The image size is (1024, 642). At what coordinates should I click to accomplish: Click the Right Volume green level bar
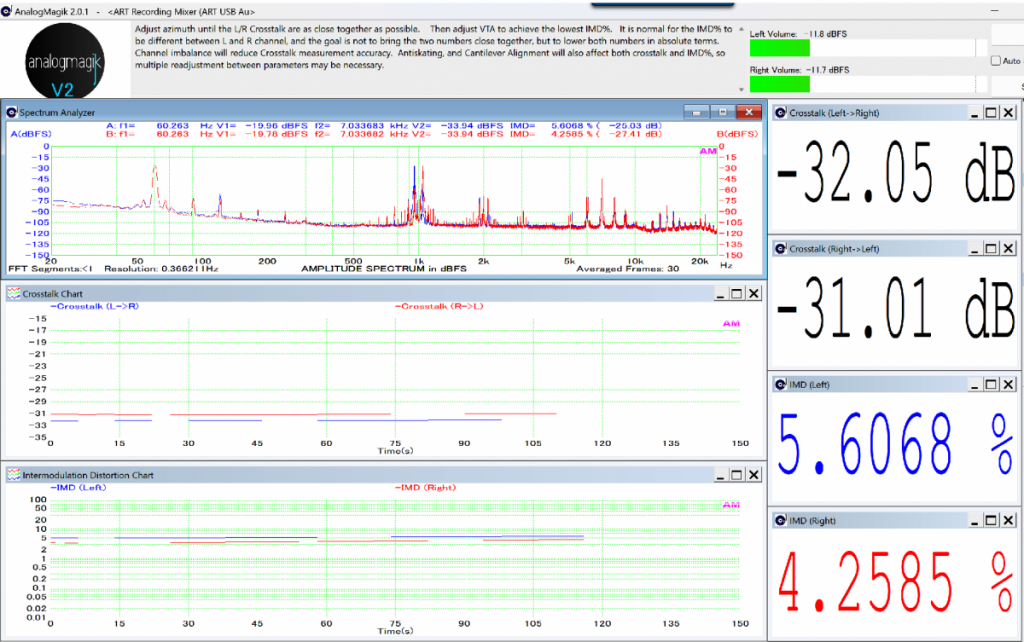(780, 84)
